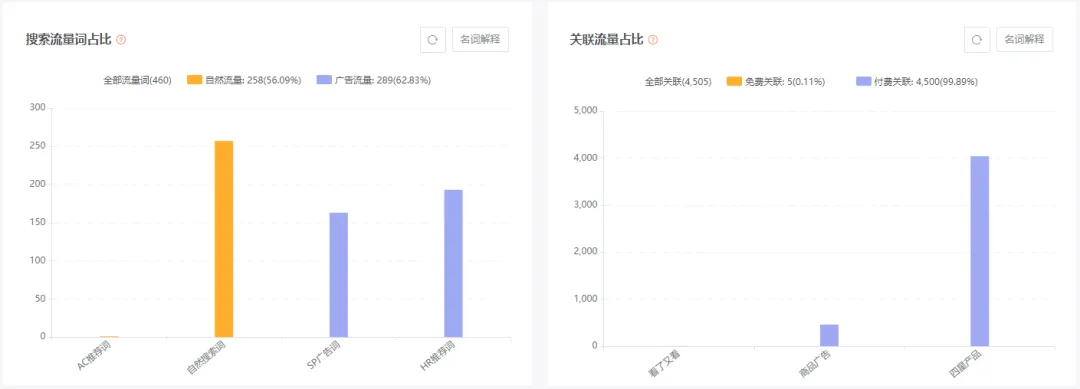Click 名词解释 button in search traffic panel
1080x389 pixels.
click(481, 40)
